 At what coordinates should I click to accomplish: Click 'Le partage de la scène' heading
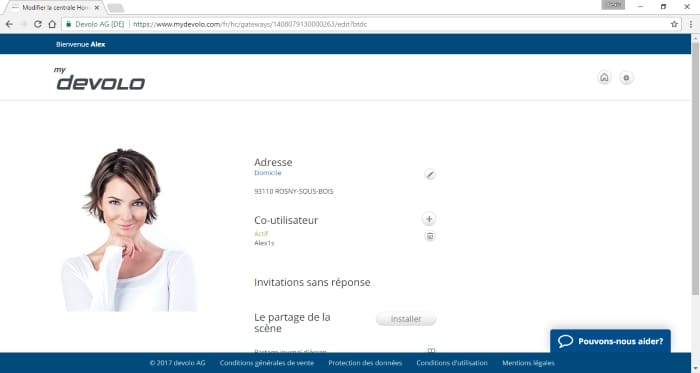coord(292,323)
